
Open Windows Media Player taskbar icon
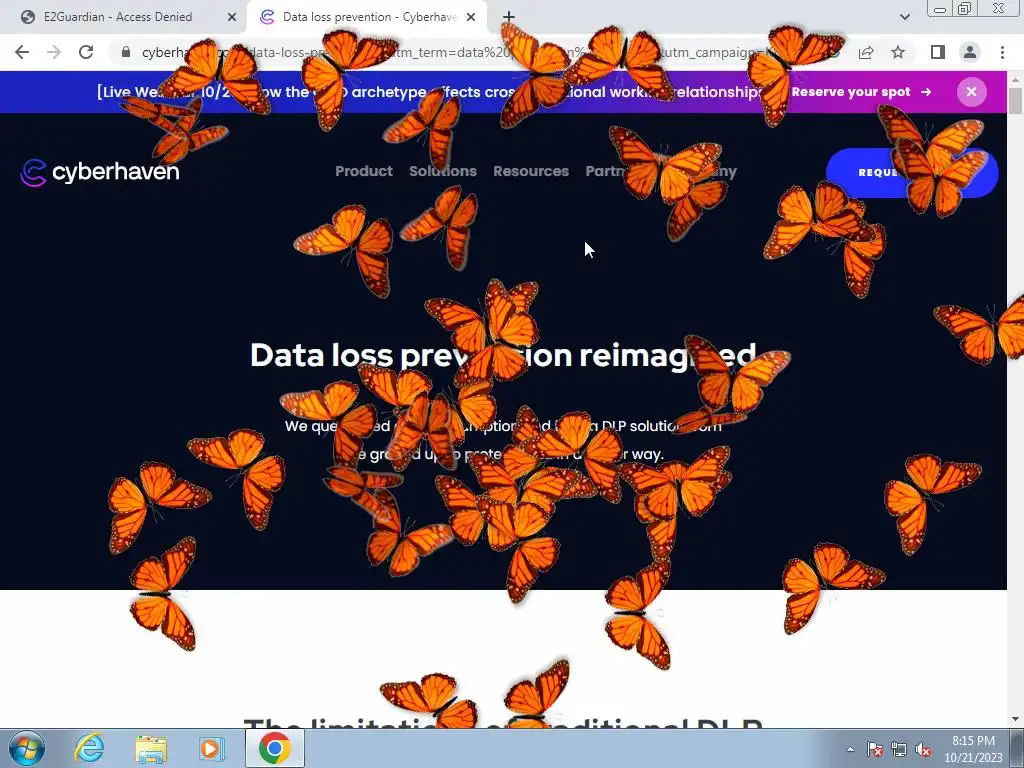(211, 748)
